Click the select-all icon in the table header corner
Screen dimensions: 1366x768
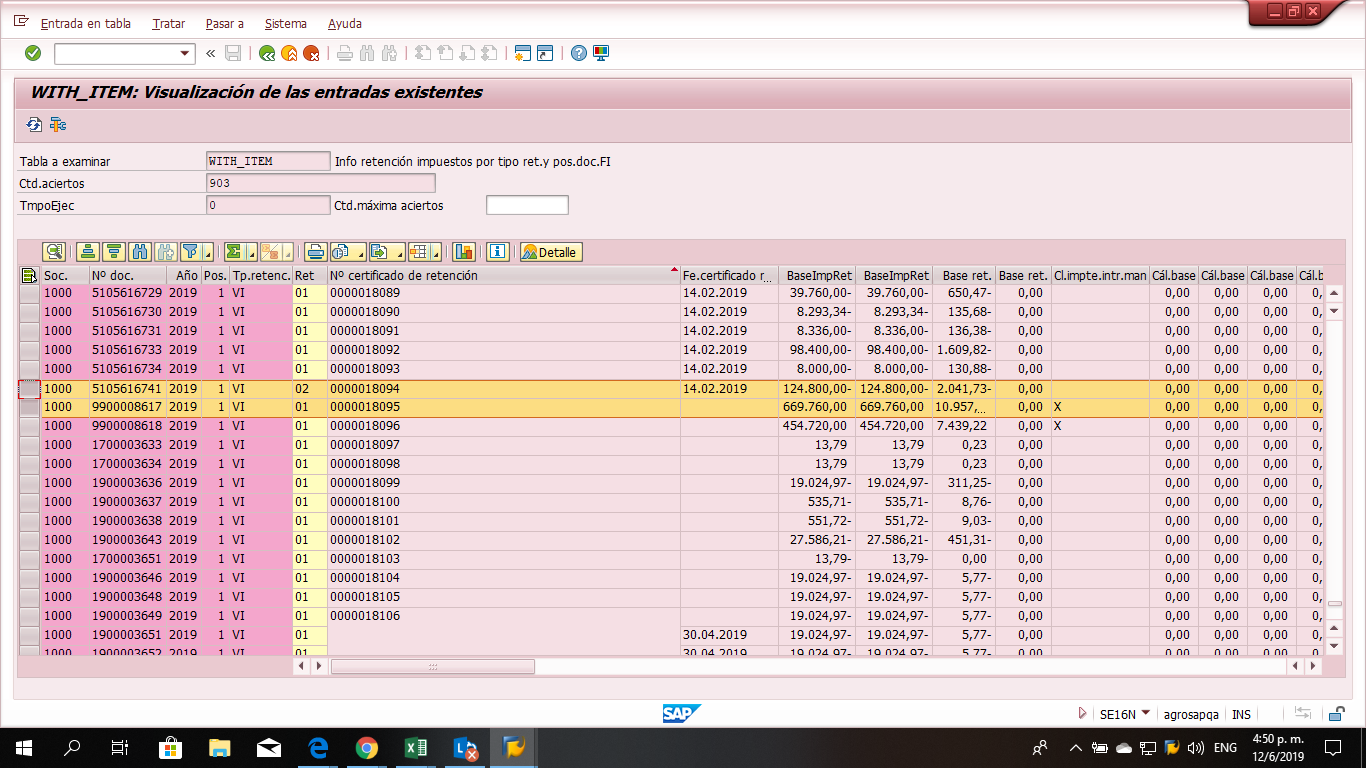[29, 275]
